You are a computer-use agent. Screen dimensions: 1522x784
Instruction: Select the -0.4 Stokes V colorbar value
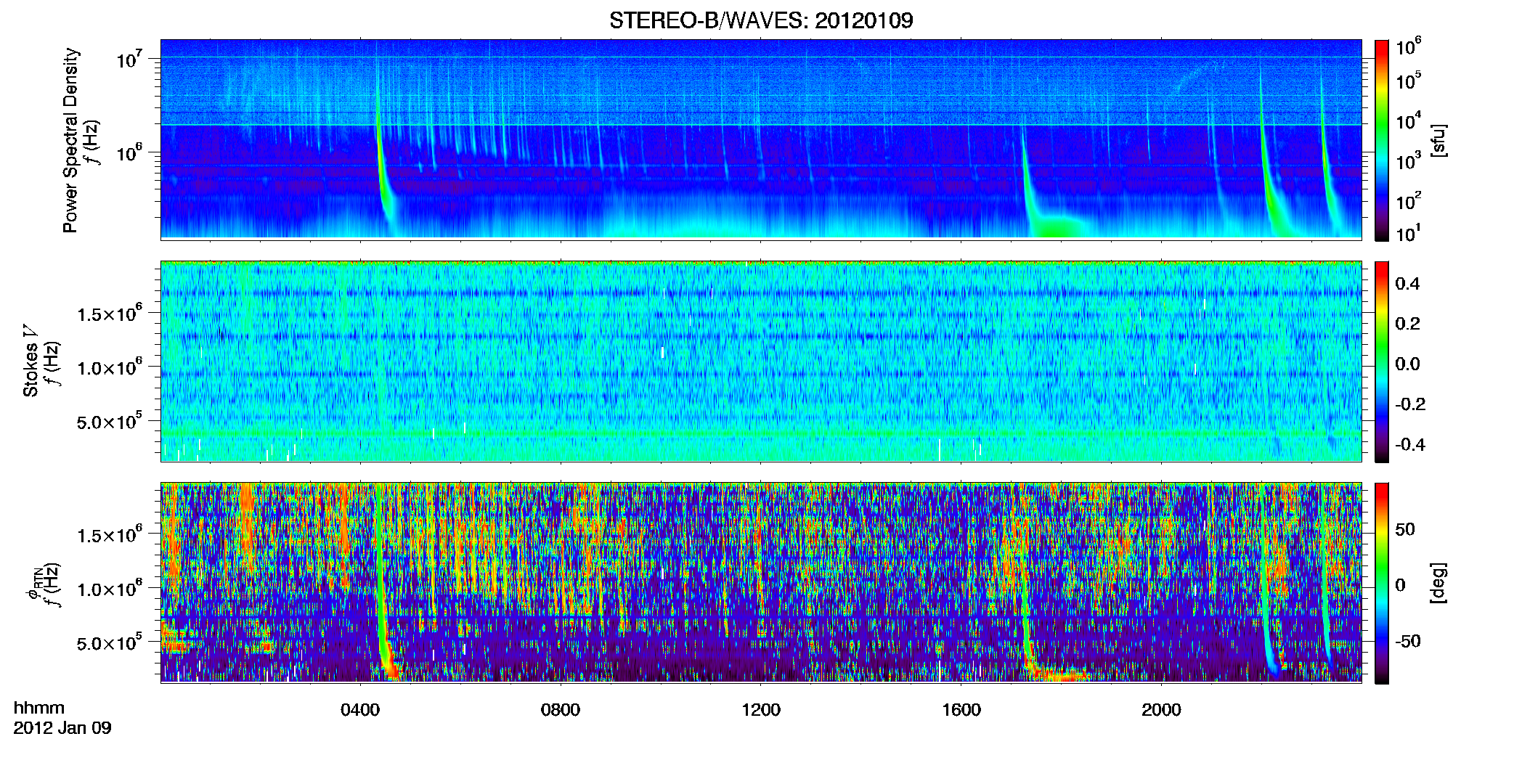click(x=1410, y=444)
